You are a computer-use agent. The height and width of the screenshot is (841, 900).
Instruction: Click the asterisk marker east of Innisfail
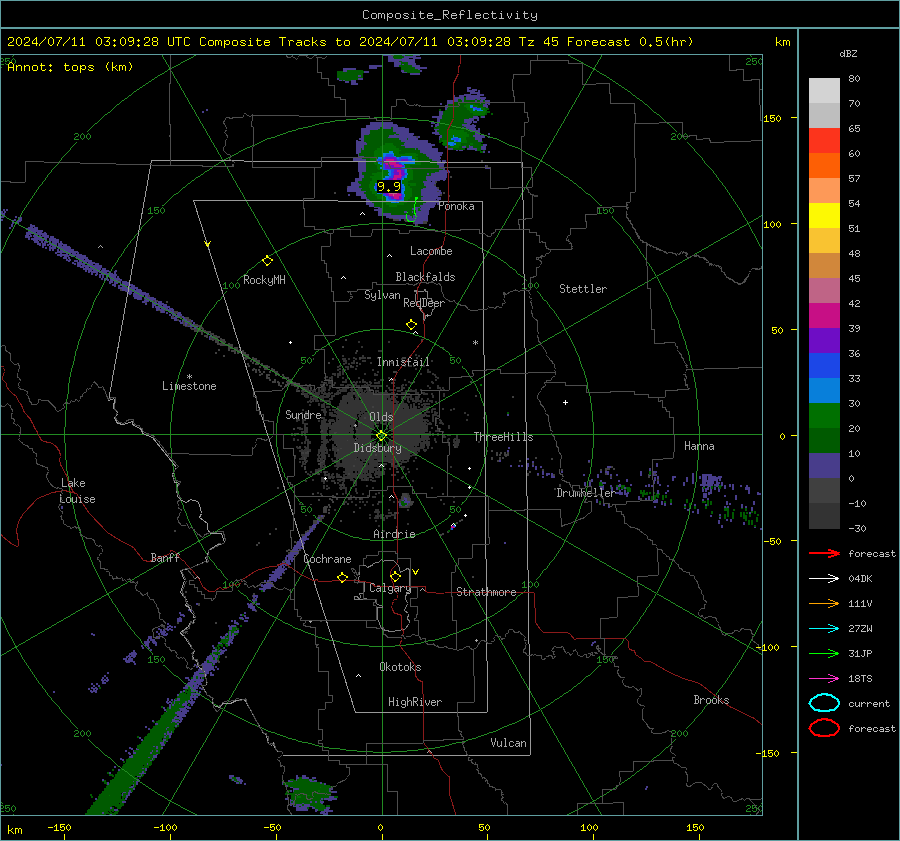coord(475,343)
